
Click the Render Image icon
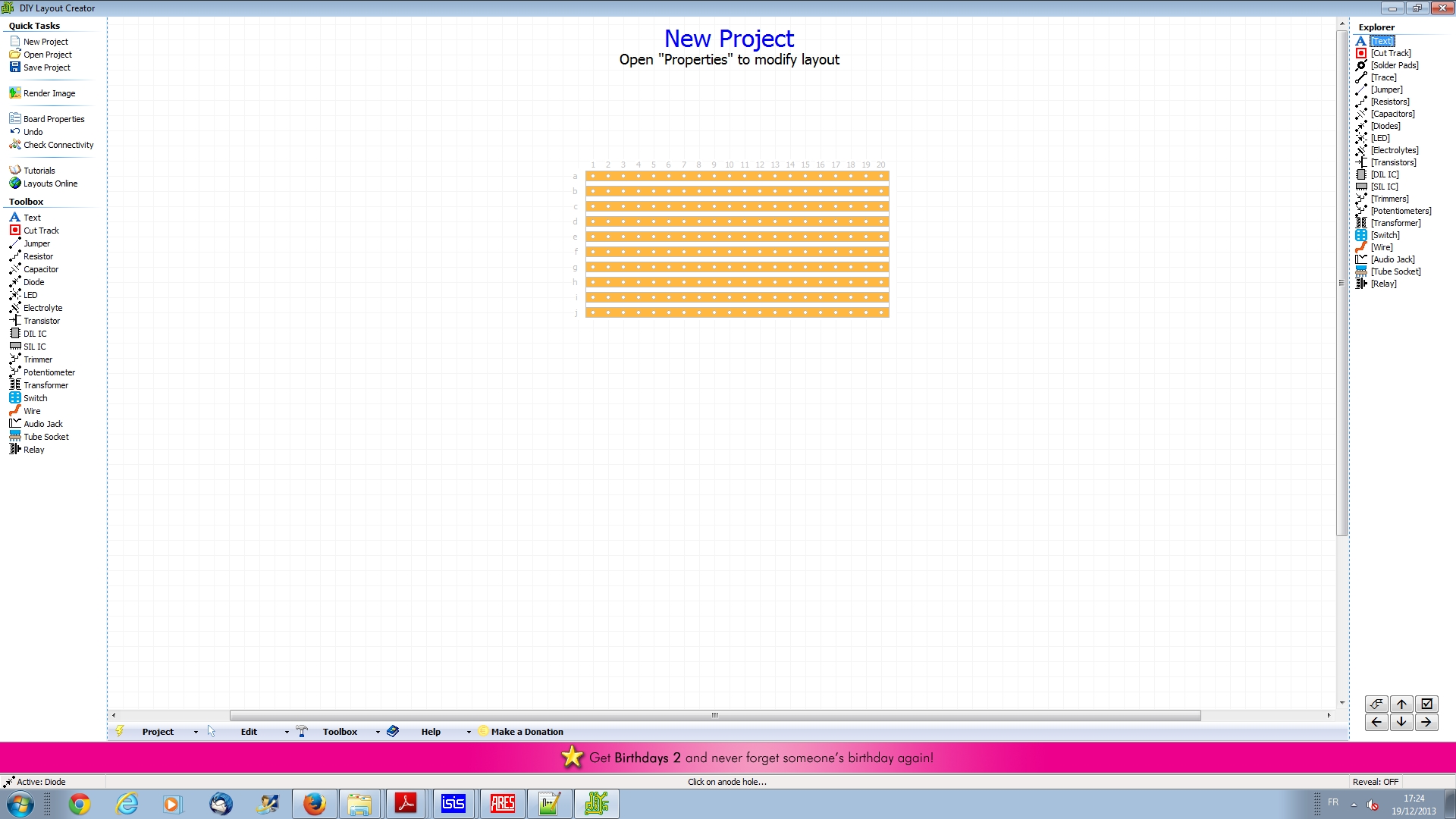click(x=14, y=93)
